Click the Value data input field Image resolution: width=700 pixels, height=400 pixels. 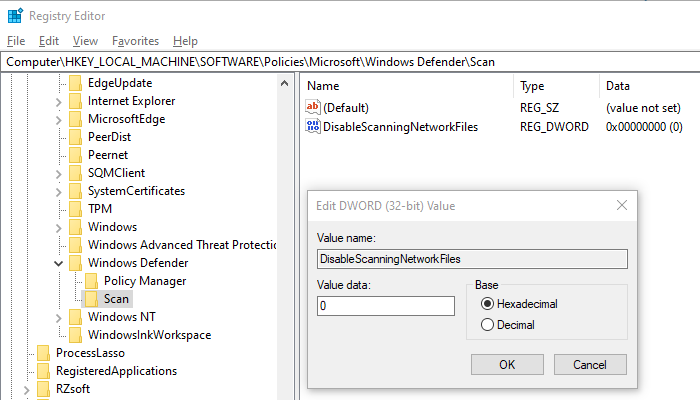[x=385, y=306]
